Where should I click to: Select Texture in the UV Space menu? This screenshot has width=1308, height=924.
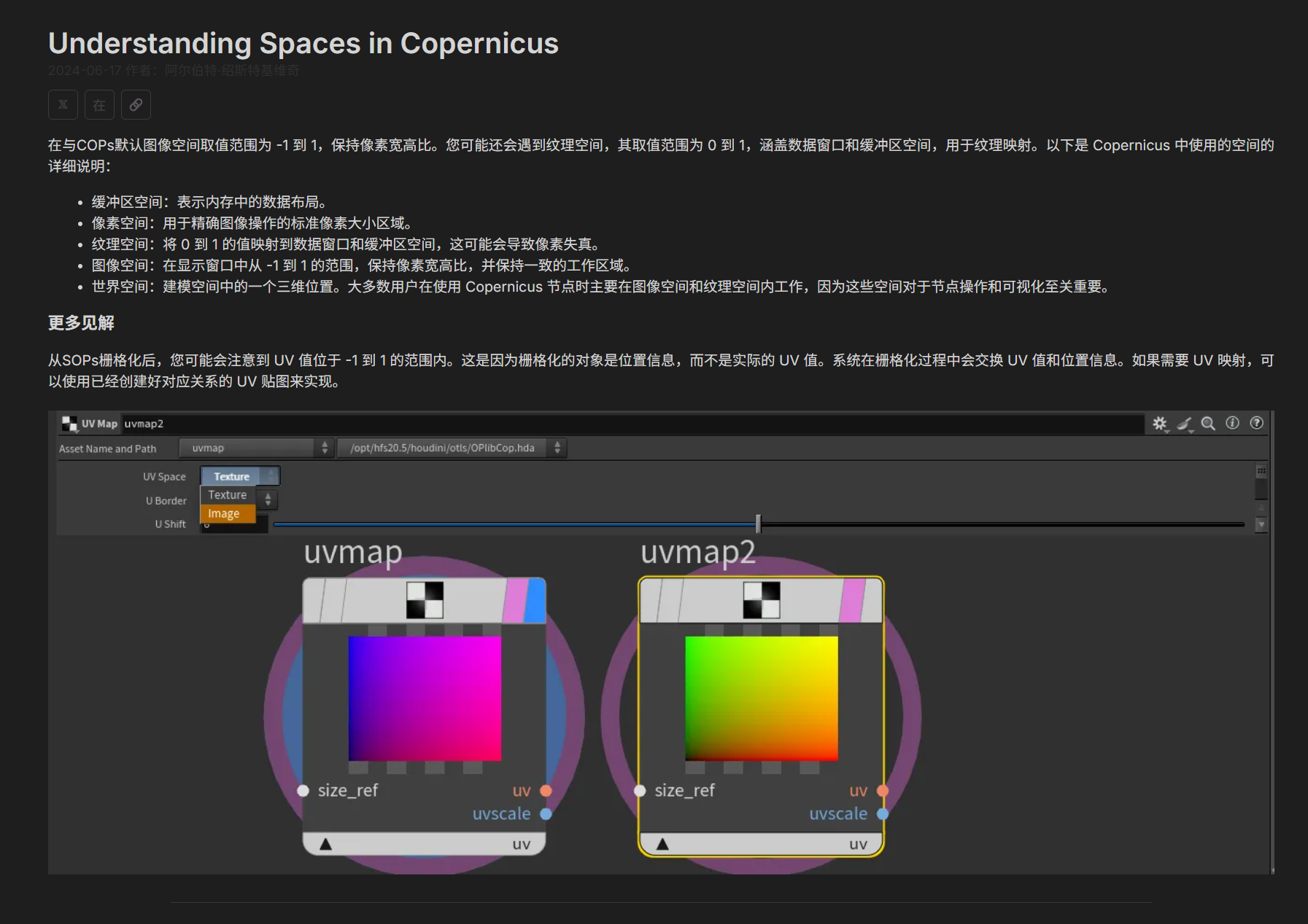click(228, 494)
